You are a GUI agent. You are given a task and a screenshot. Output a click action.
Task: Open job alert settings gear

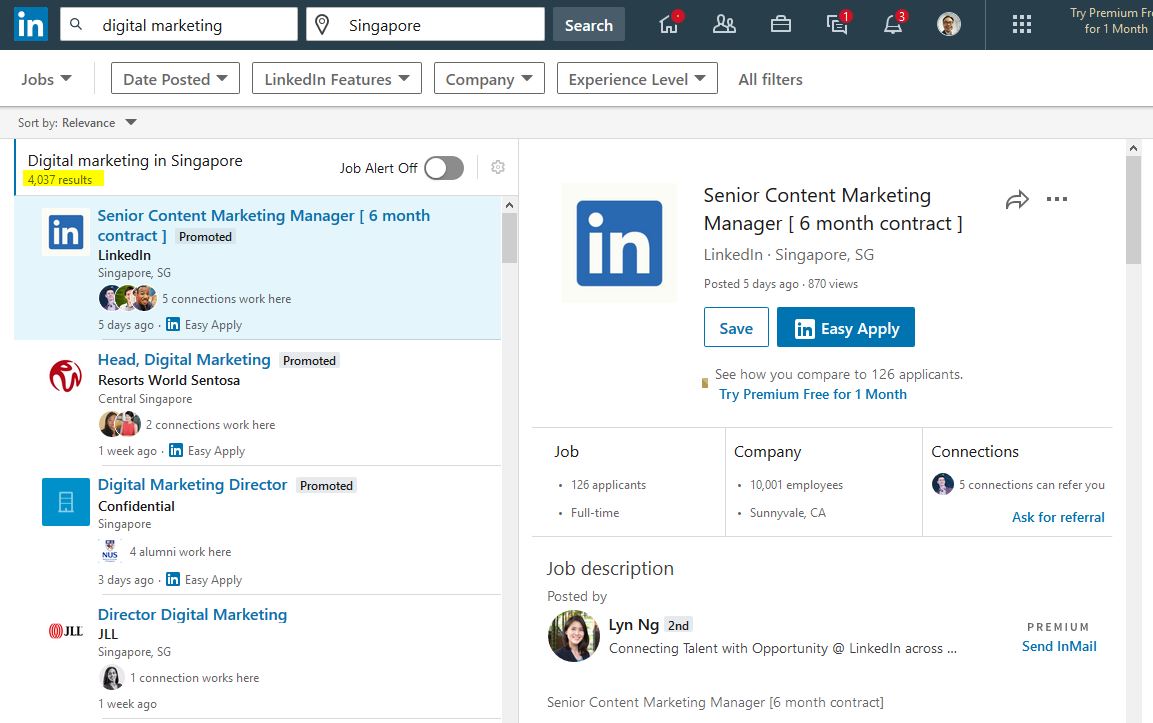[x=498, y=167]
